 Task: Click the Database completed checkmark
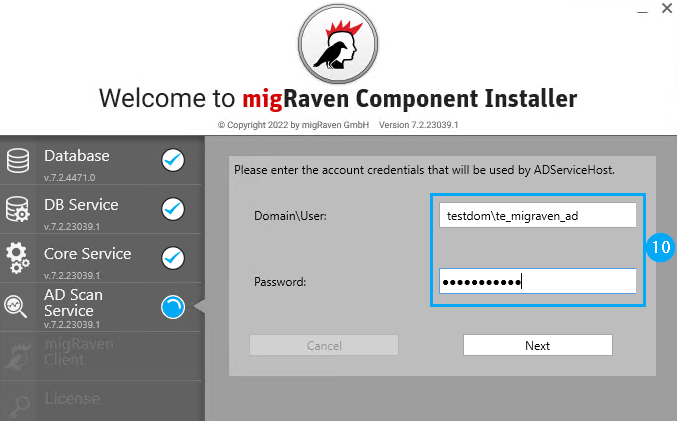coord(173,160)
